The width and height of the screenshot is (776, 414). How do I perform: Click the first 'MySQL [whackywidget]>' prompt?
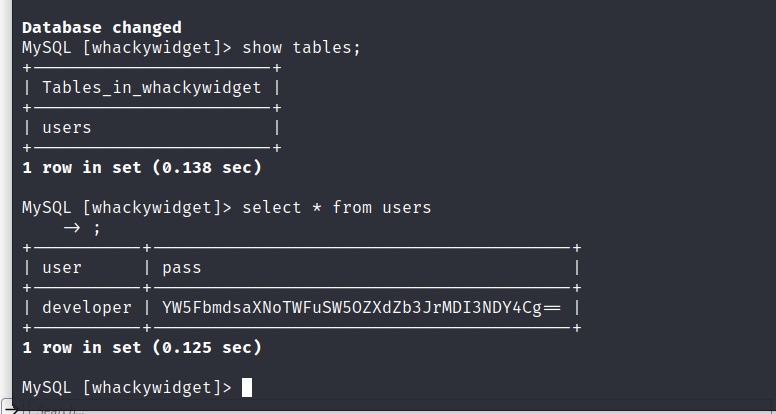tap(127, 47)
